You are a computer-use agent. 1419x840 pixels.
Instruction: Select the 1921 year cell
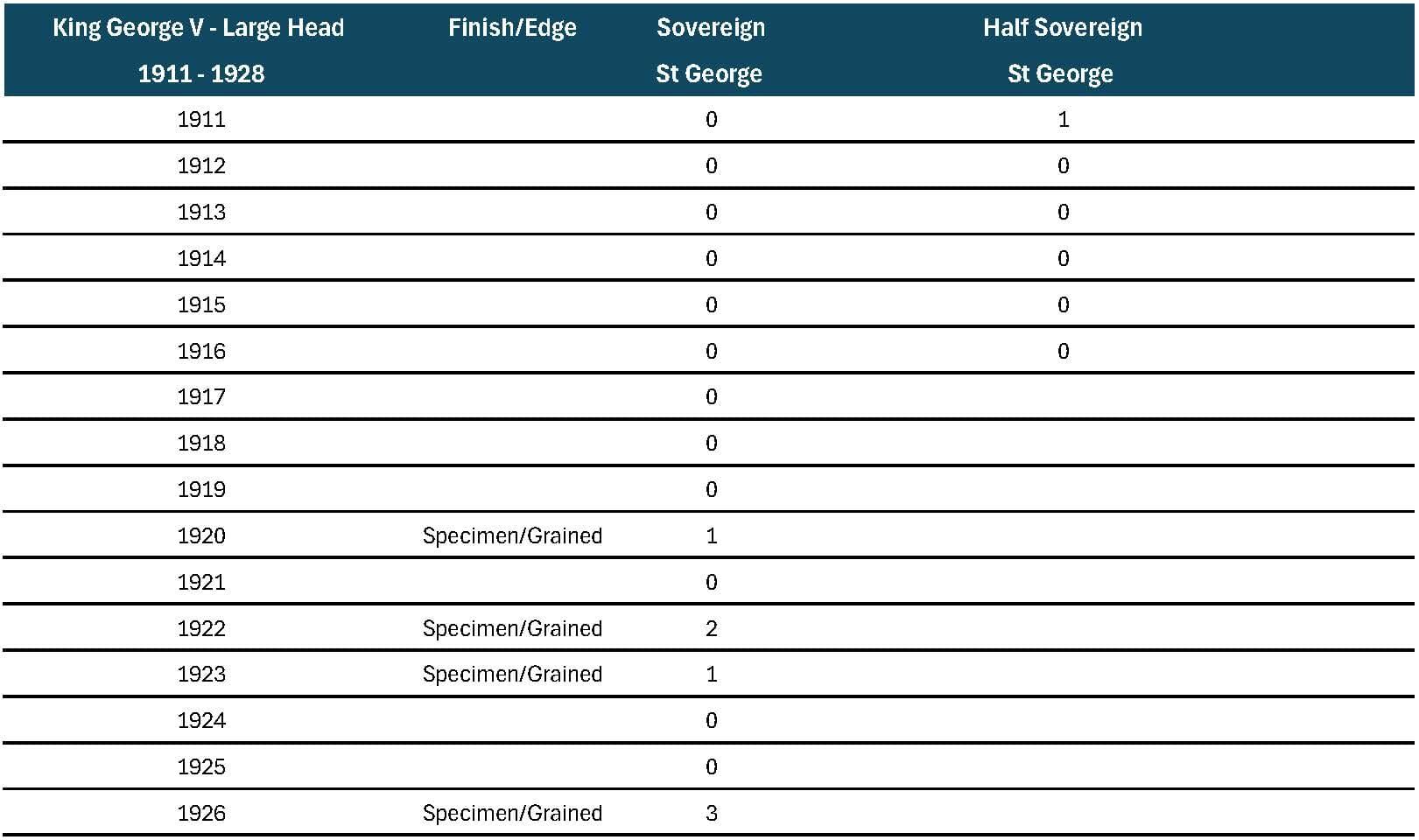201,583
